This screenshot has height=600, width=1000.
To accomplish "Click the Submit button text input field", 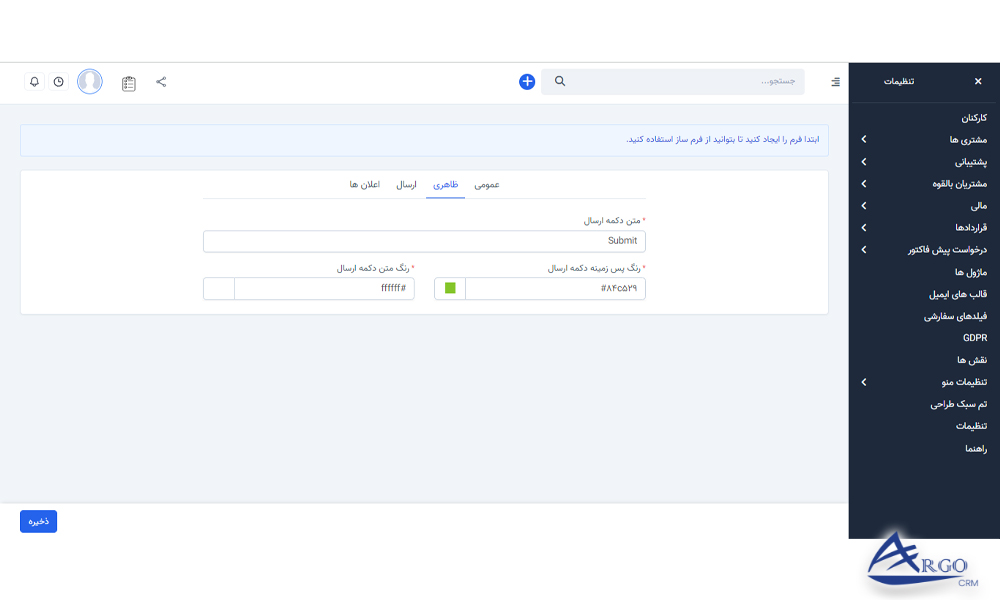I will pos(424,241).
